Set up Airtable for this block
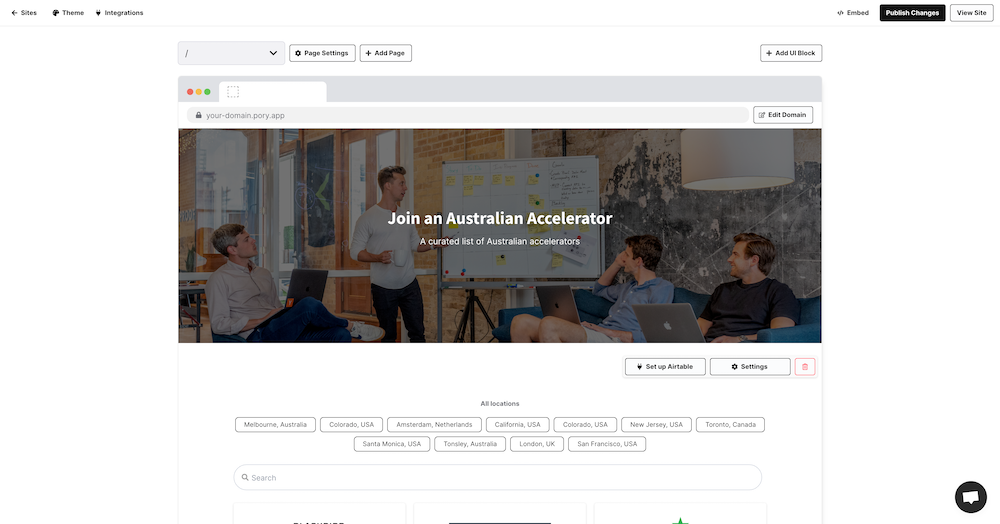This screenshot has height=524, width=1000. (665, 367)
